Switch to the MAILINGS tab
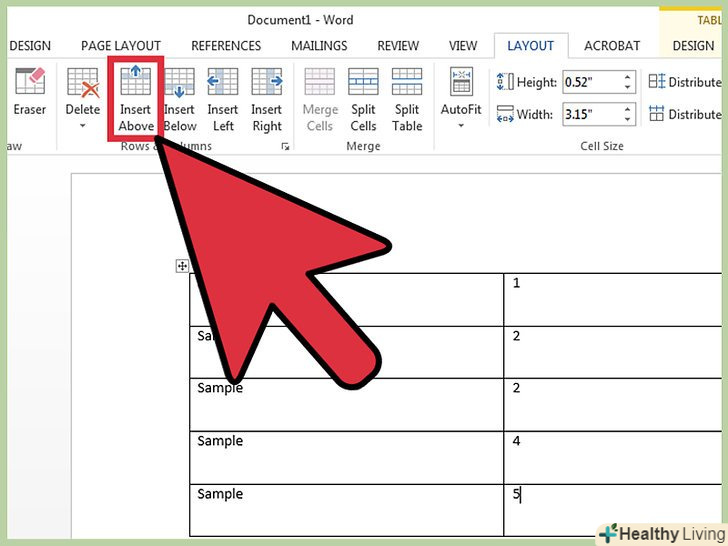Viewport: 728px width, 546px height. (319, 46)
